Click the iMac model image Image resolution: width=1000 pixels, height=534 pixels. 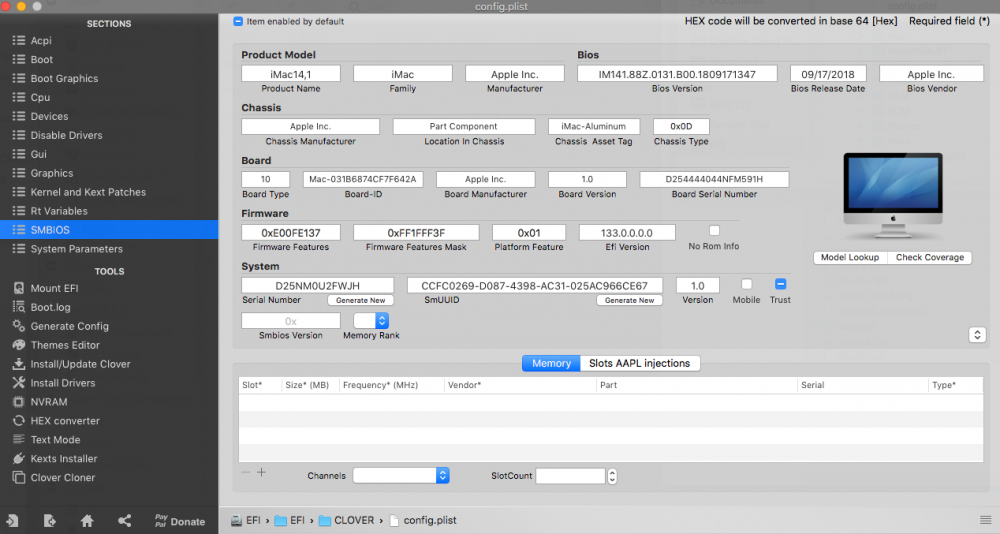tap(893, 195)
